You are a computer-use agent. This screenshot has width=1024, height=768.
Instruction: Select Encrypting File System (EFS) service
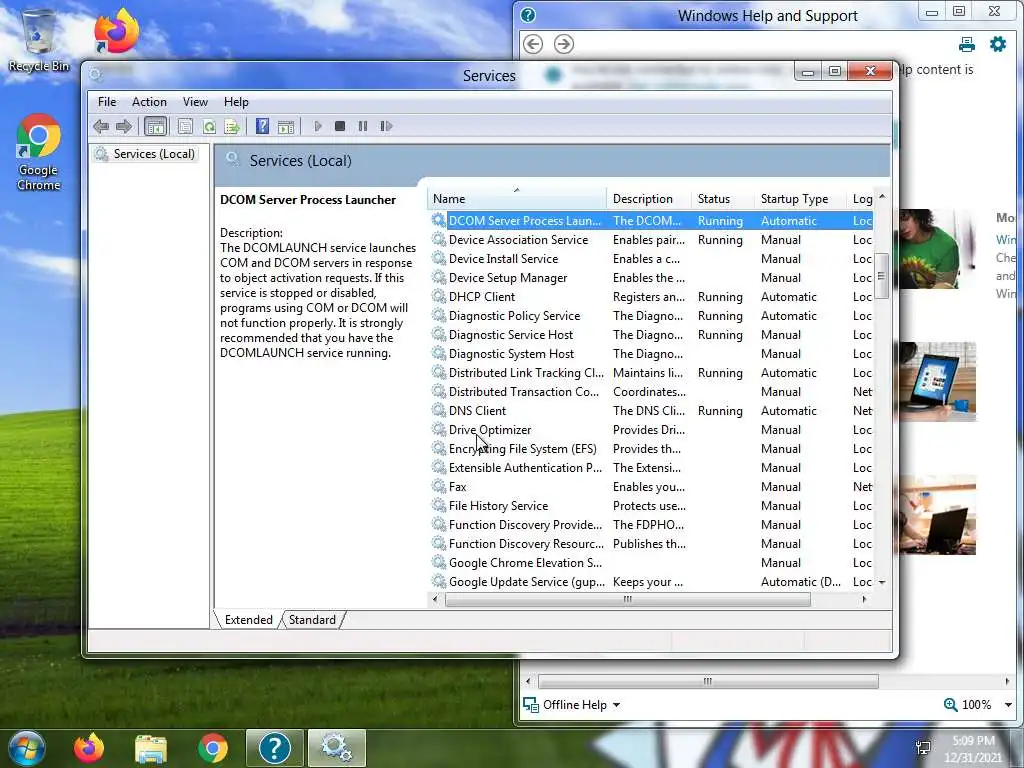651,449
